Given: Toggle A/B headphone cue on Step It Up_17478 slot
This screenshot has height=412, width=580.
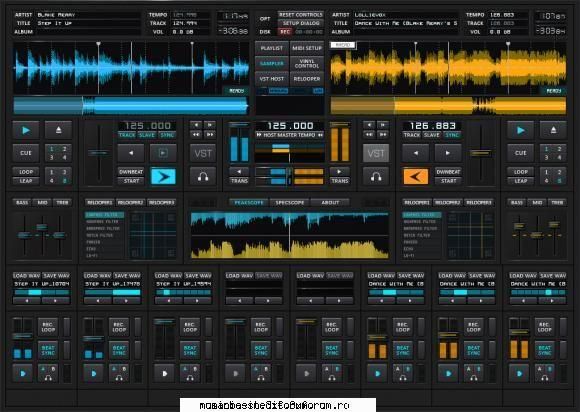Looking at the screenshot, I should 119,374.
